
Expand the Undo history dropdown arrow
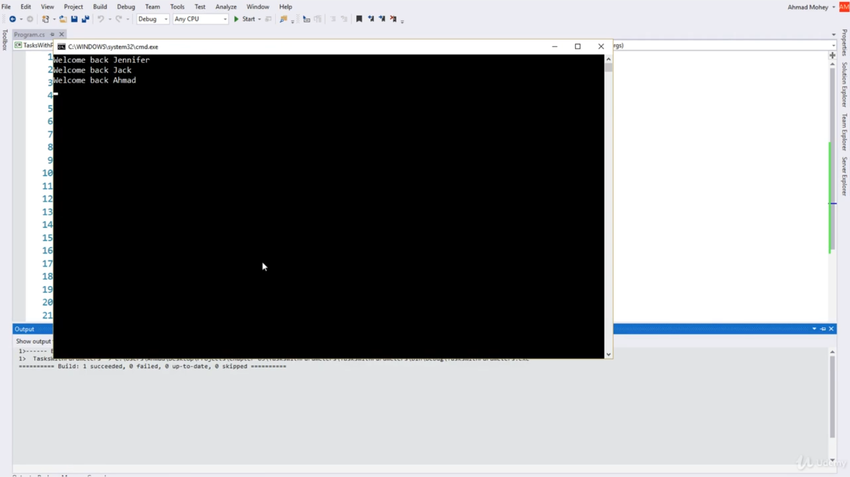point(109,19)
